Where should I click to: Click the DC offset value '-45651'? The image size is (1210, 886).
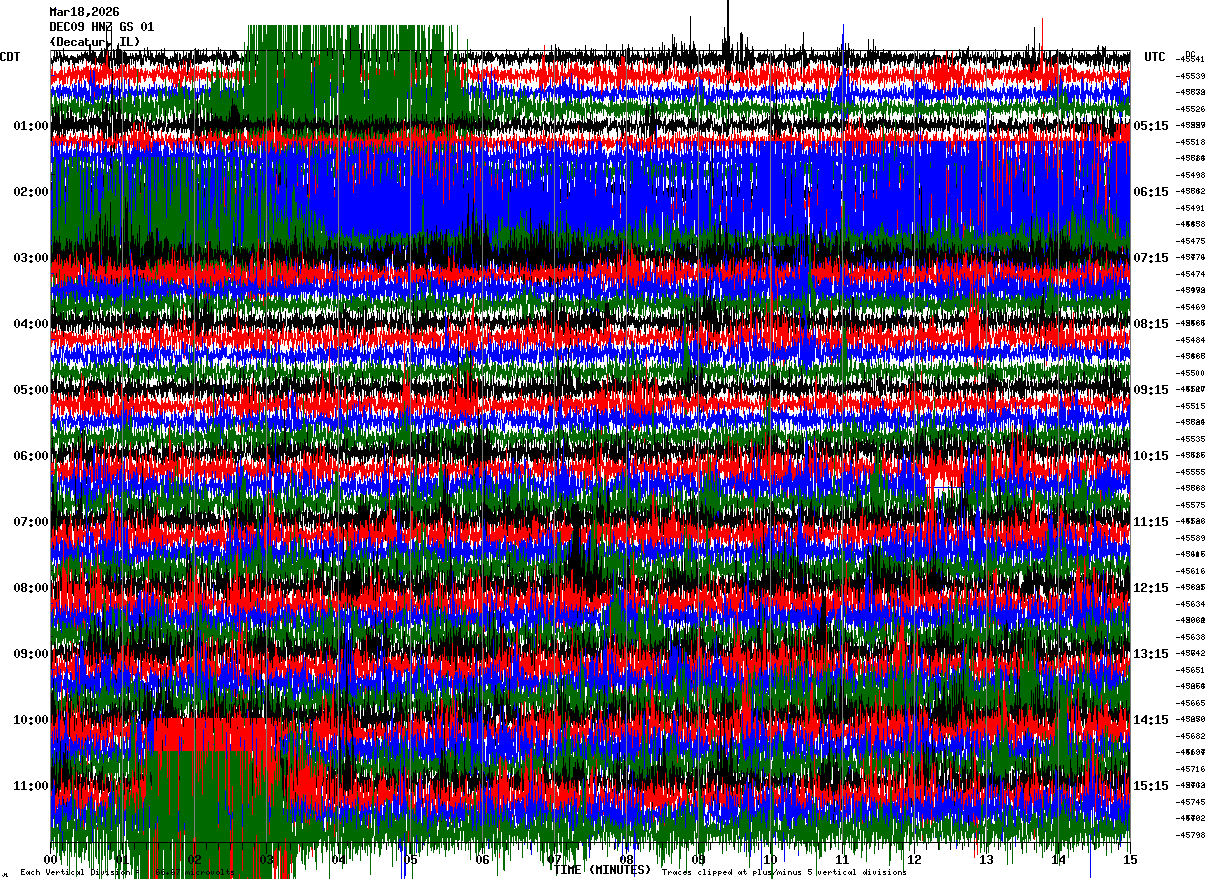pyautogui.click(x=1191, y=670)
